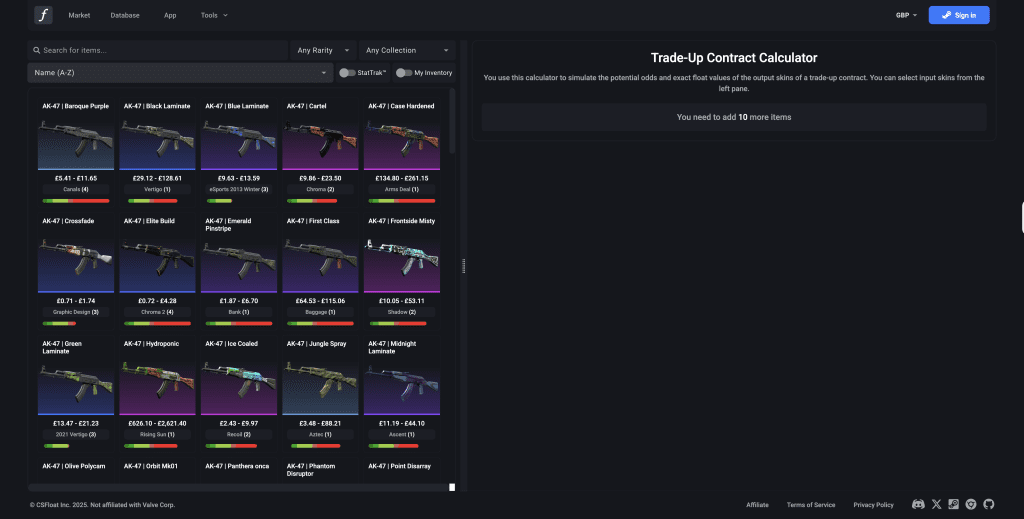This screenshot has width=1024, height=519.
Task: Select the AK-47 Hydroponic skin image
Action: (157, 387)
